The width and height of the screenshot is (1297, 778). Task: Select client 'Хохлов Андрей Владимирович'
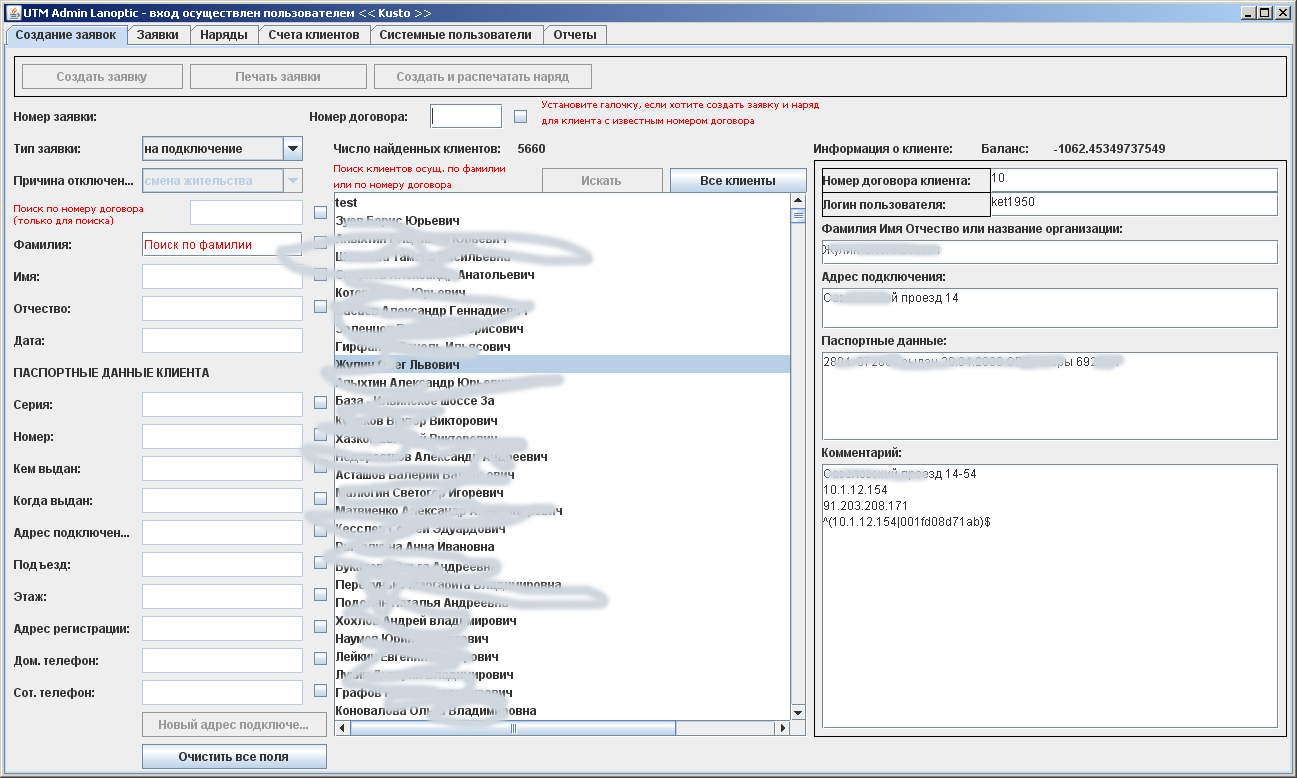(x=562, y=621)
